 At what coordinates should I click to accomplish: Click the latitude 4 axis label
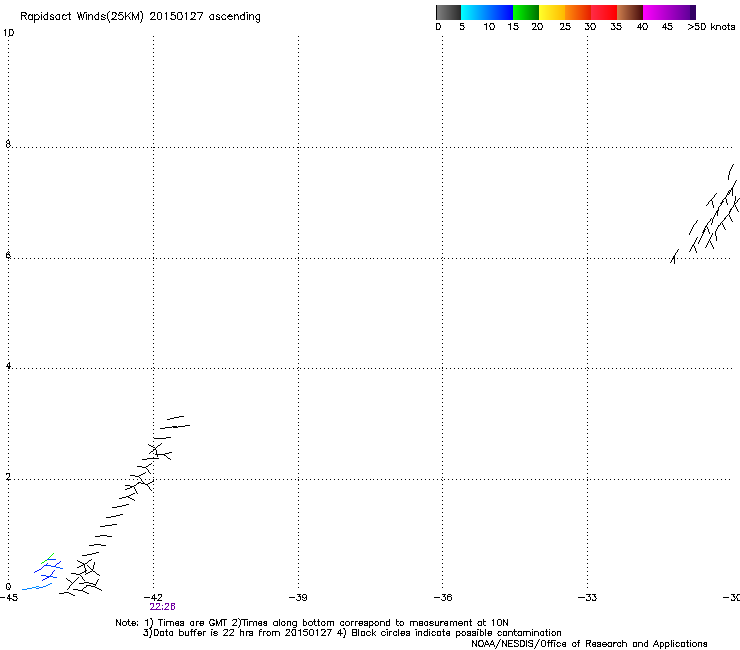coord(8,366)
